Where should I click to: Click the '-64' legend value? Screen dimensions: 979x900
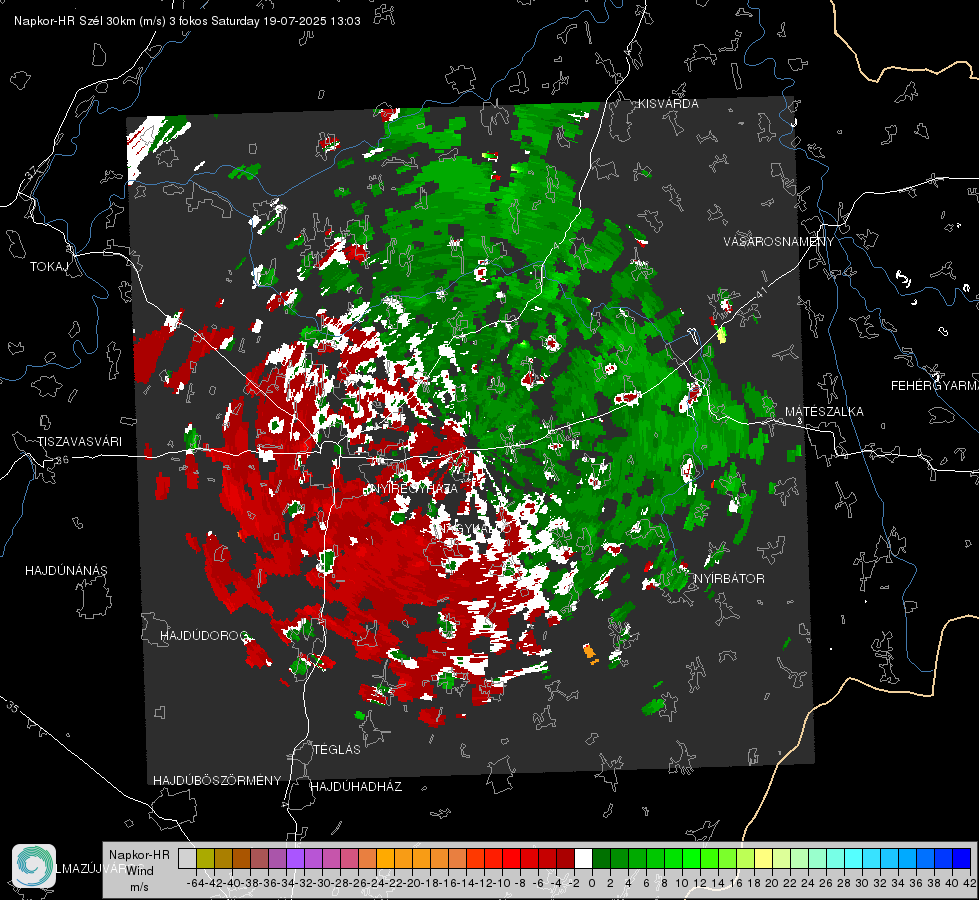click(x=195, y=884)
